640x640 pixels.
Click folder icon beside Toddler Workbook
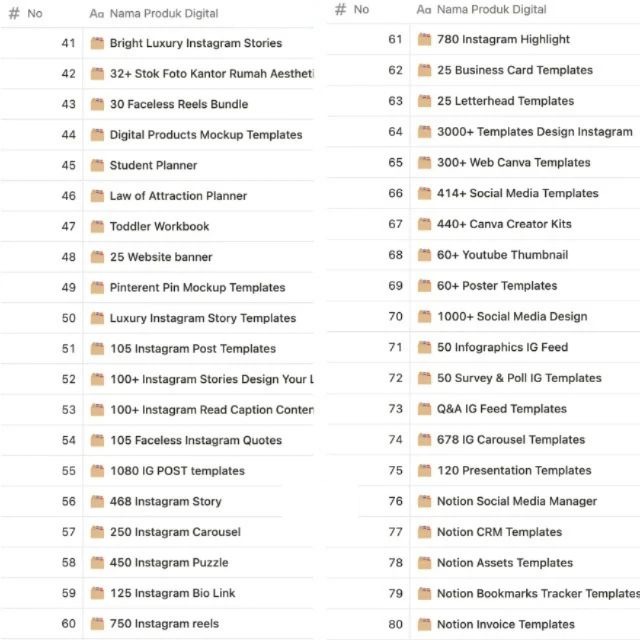tap(97, 226)
